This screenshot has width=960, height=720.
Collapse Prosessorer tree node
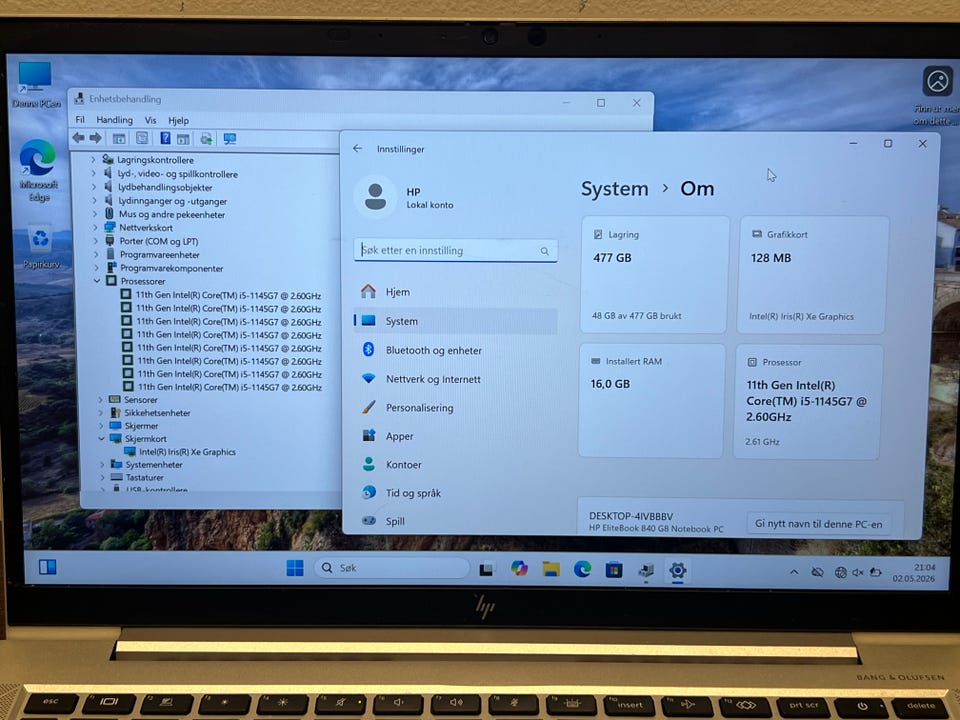(x=97, y=280)
